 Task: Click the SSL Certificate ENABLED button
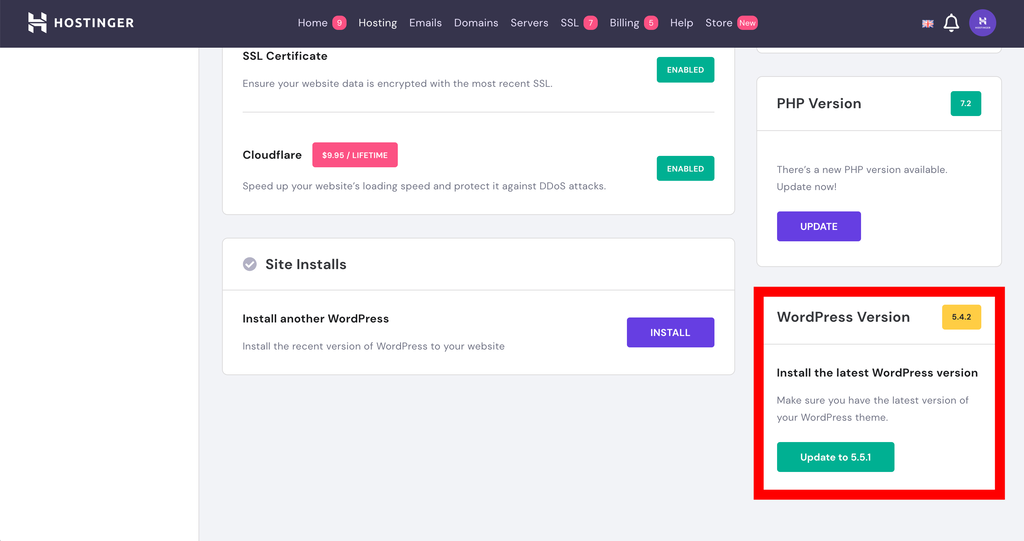pos(685,70)
